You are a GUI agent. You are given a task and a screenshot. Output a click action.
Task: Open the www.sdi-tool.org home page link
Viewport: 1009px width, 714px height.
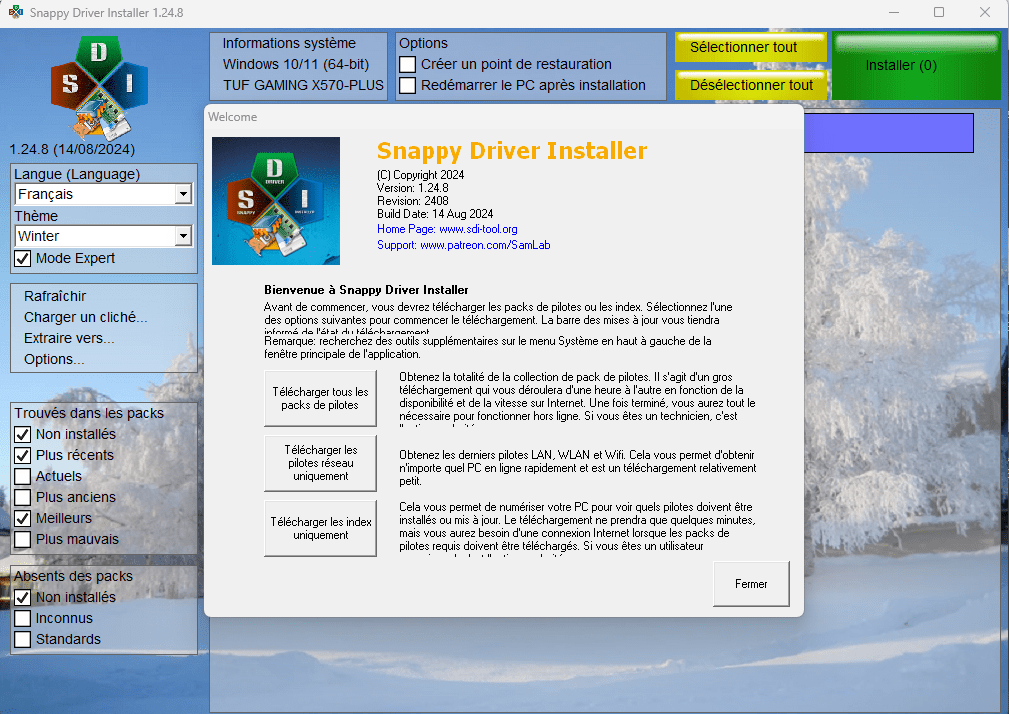(478, 229)
